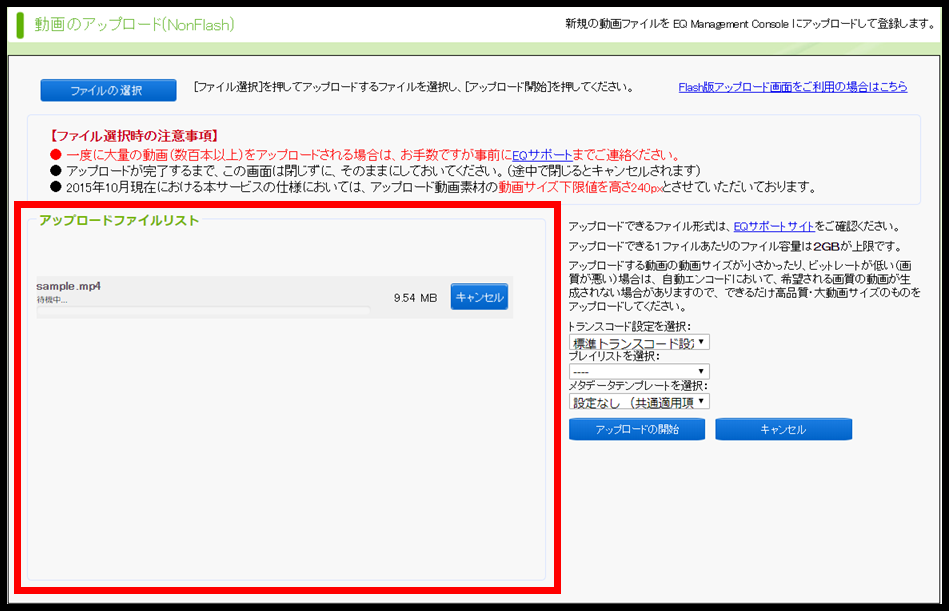
Task: Open the Flash版アップロード画面 link
Action: point(792,87)
